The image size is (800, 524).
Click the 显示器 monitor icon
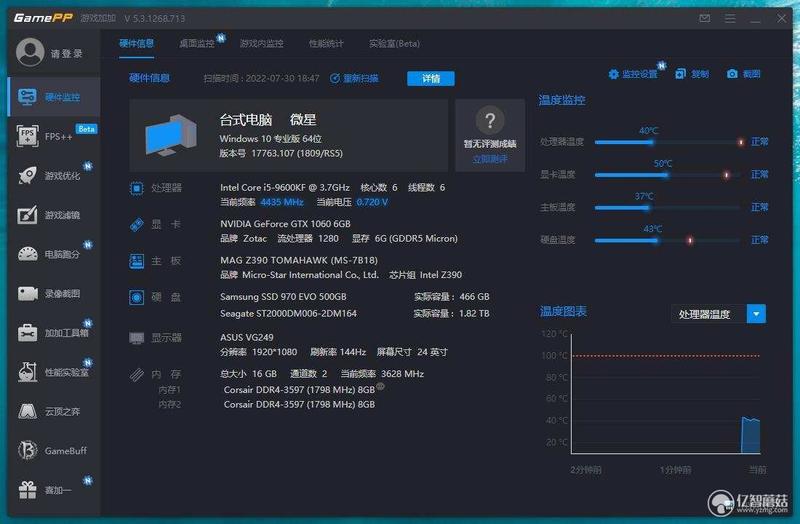(137, 338)
